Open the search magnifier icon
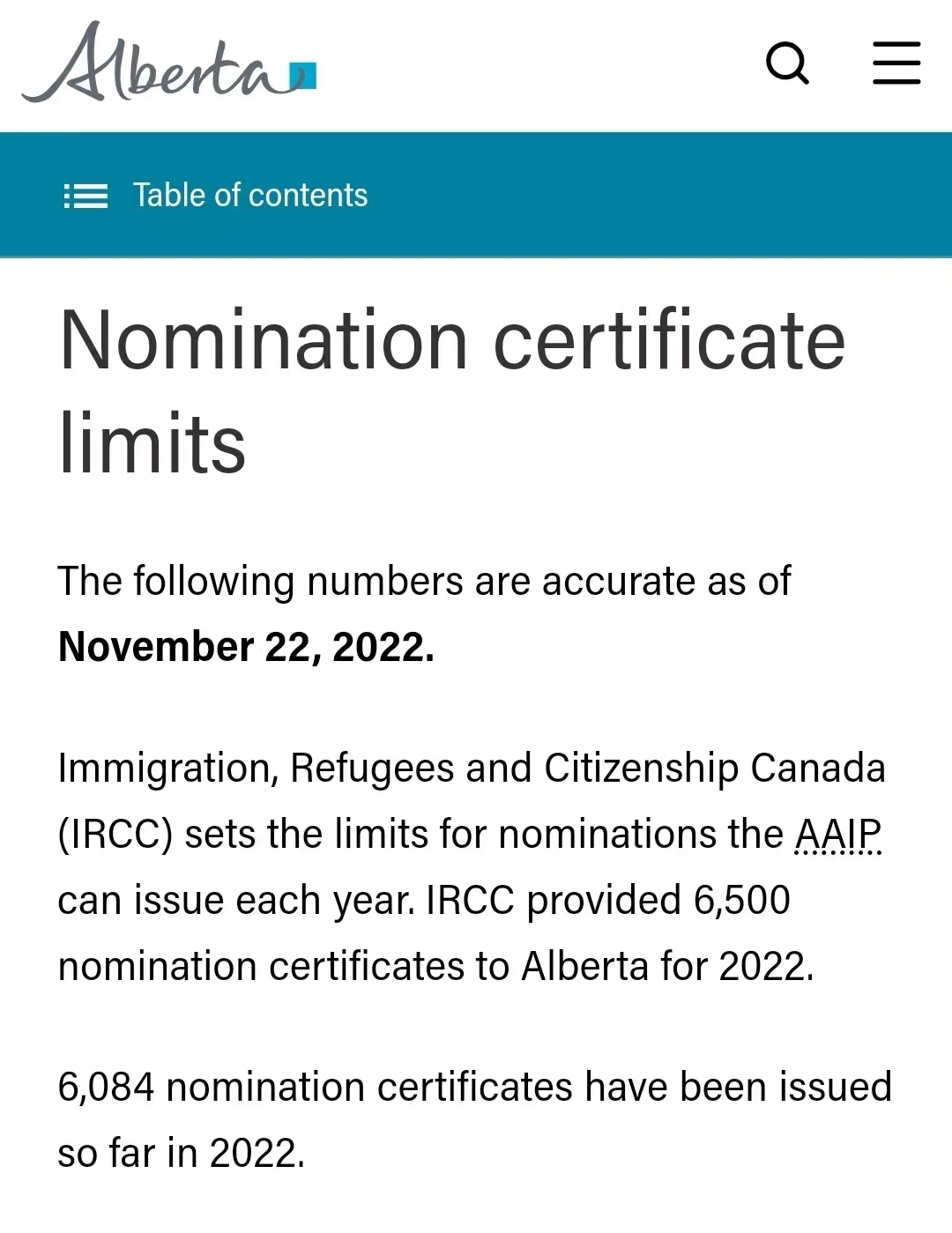 (x=787, y=63)
